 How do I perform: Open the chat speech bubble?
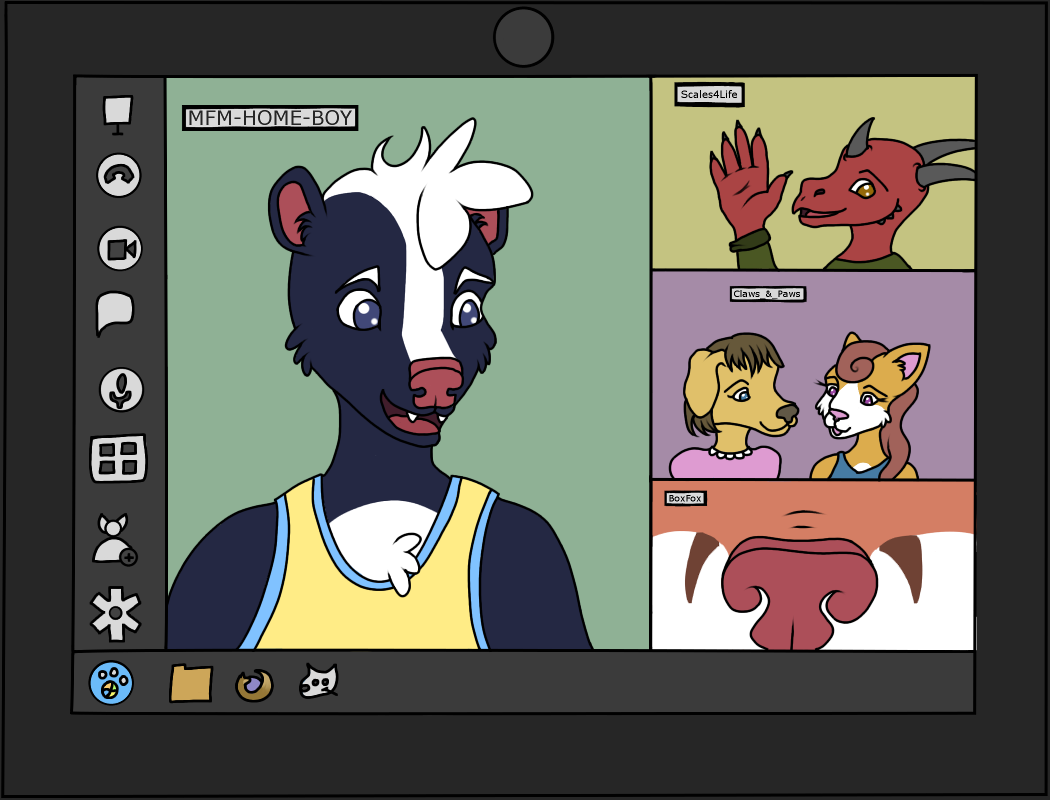115,313
